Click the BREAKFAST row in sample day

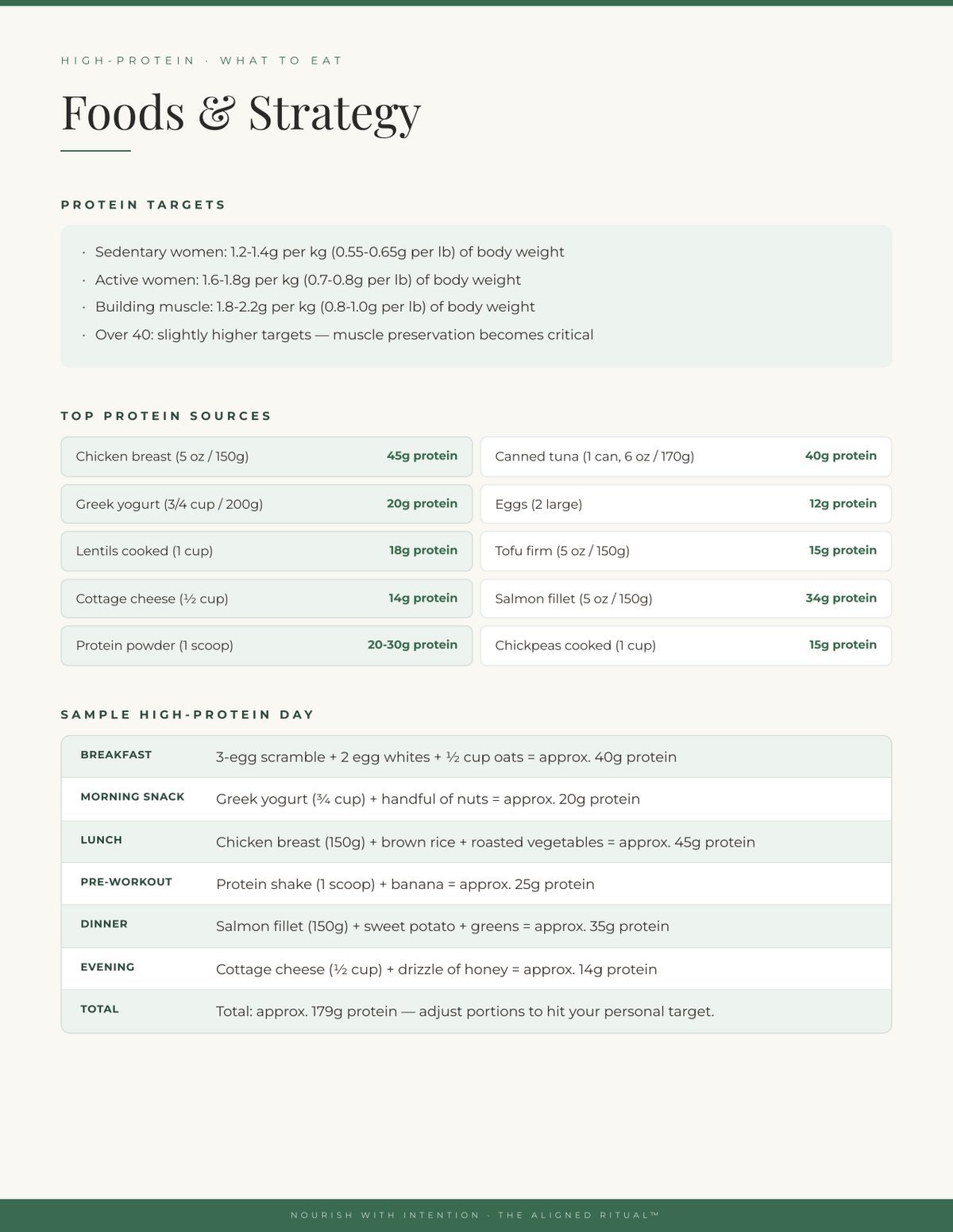coord(476,757)
